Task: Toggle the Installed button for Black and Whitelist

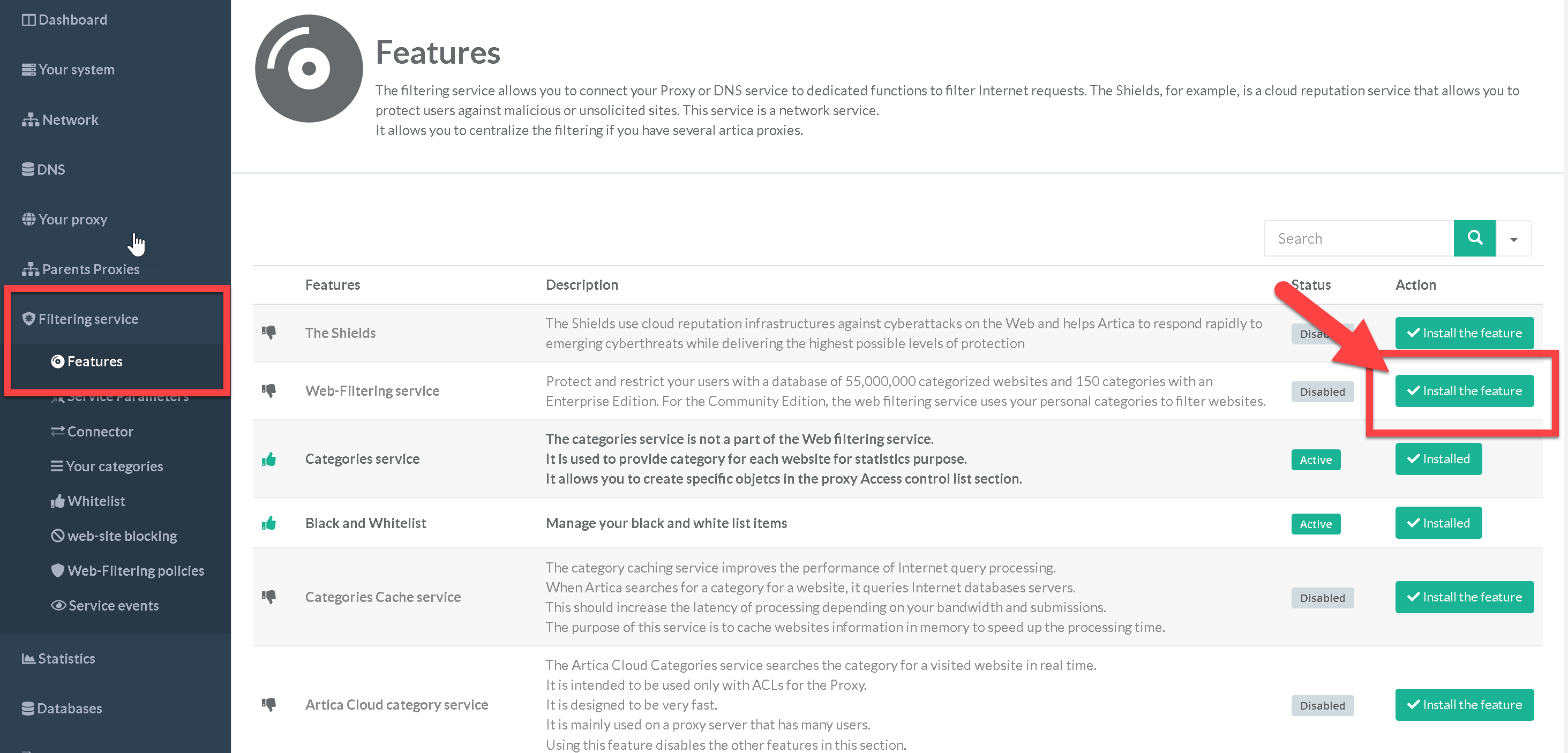Action: point(1438,523)
